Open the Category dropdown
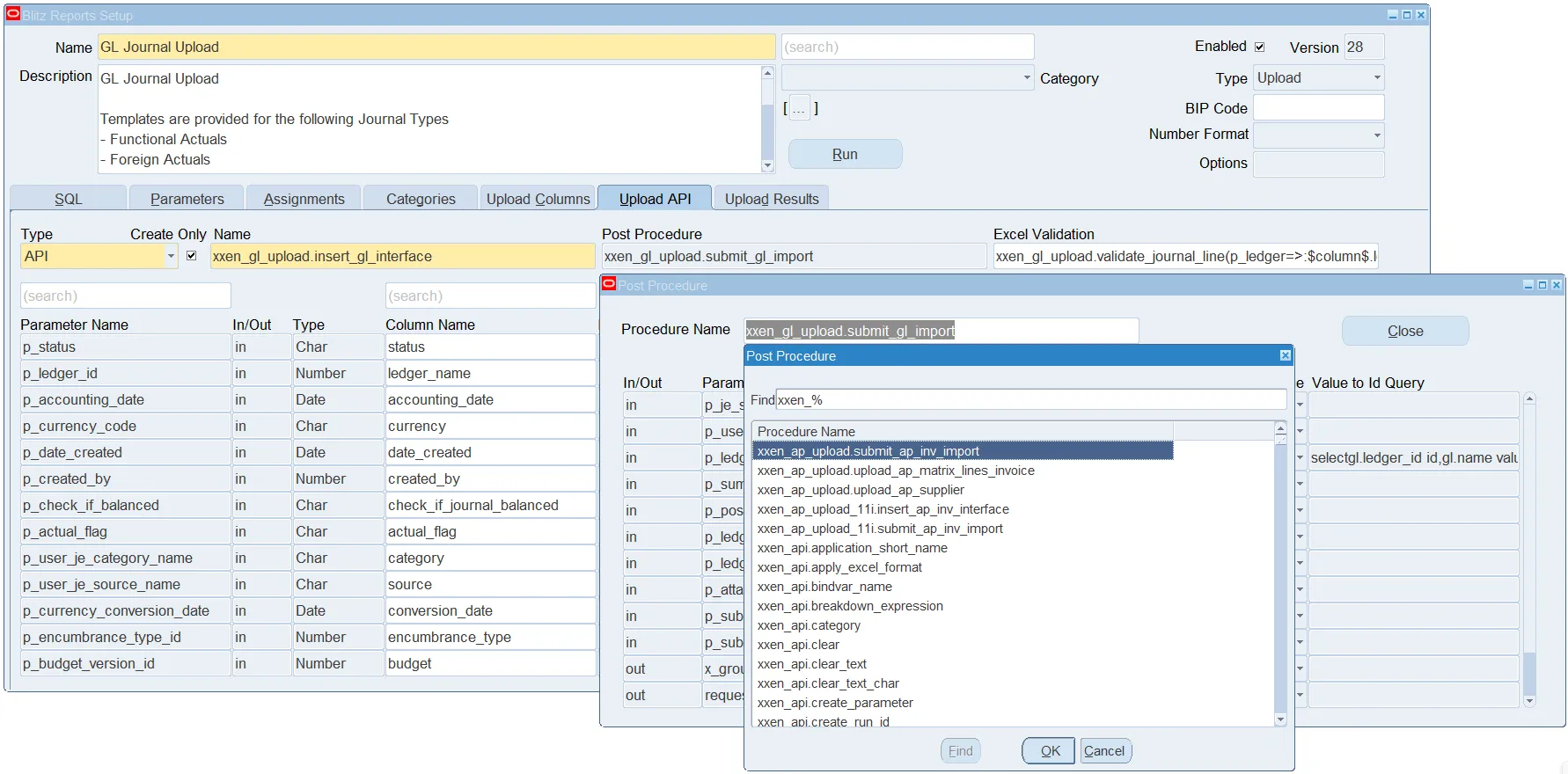Viewport: 1568px width, 774px height. click(1027, 78)
